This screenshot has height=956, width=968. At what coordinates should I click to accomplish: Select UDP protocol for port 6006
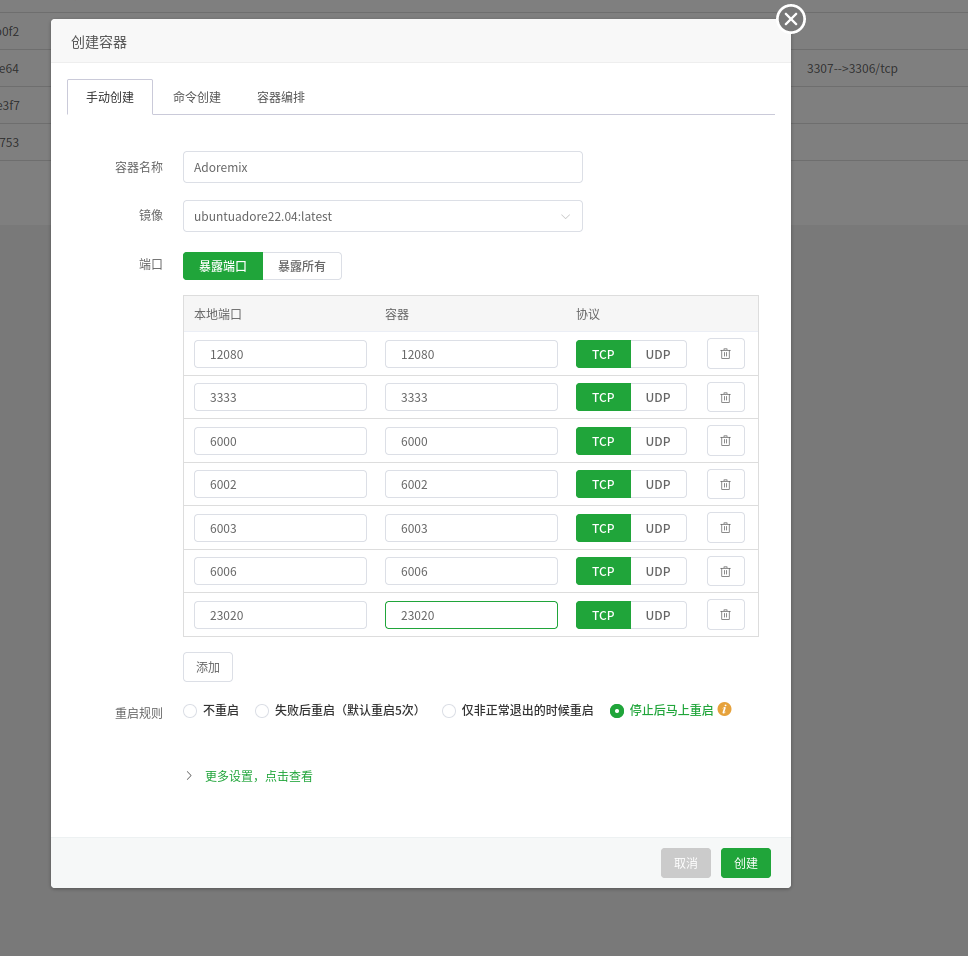click(x=658, y=572)
